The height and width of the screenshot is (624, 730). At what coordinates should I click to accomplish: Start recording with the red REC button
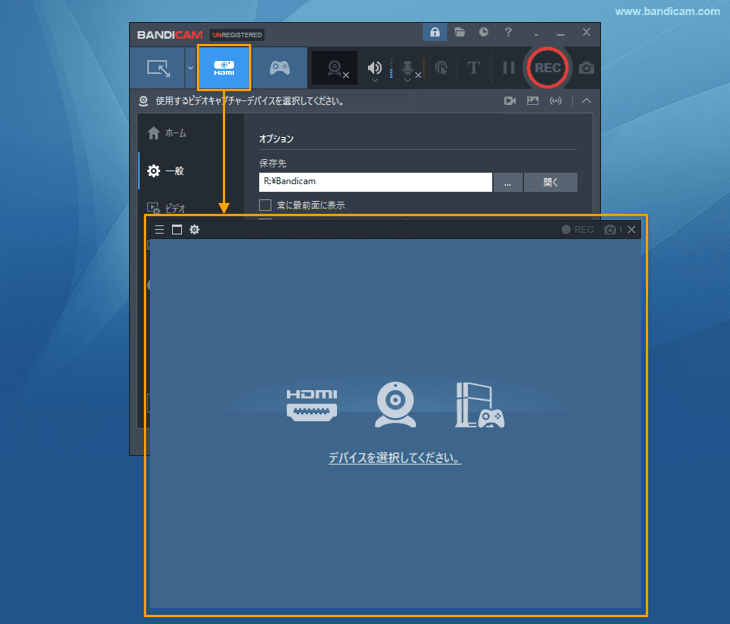pyautogui.click(x=548, y=68)
